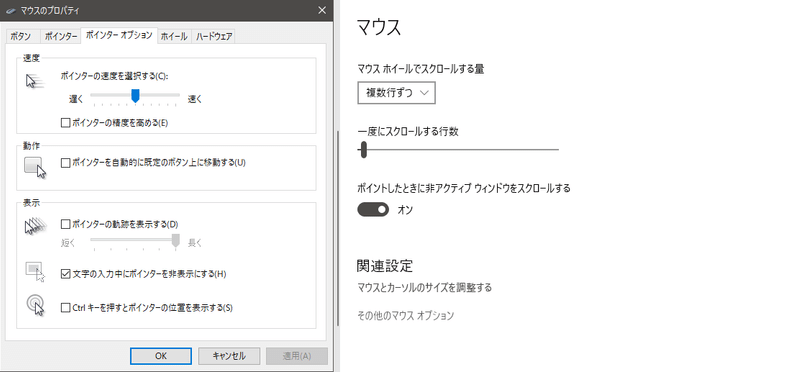Click the 長く label by trail slider

[195, 243]
